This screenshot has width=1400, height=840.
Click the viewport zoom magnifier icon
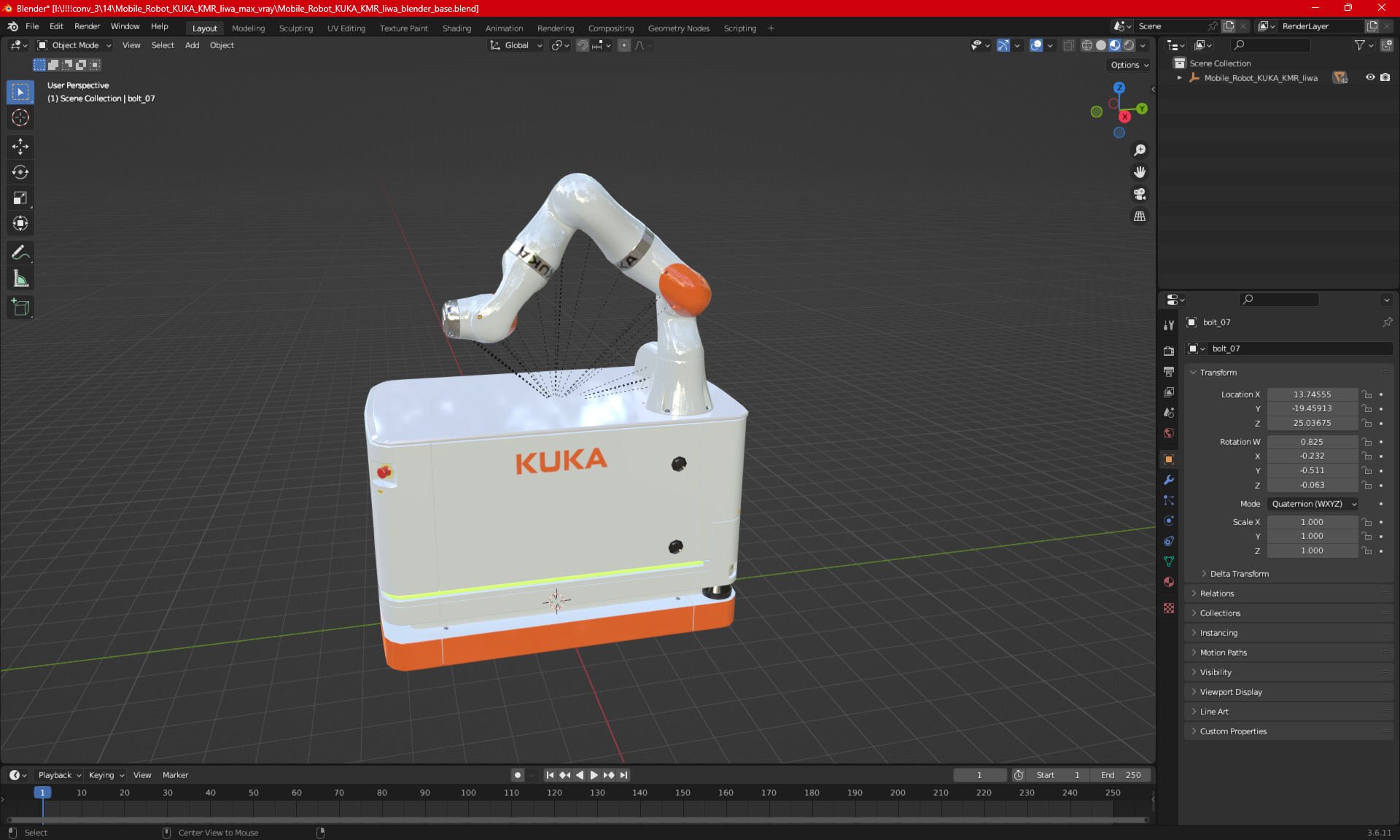click(x=1140, y=150)
